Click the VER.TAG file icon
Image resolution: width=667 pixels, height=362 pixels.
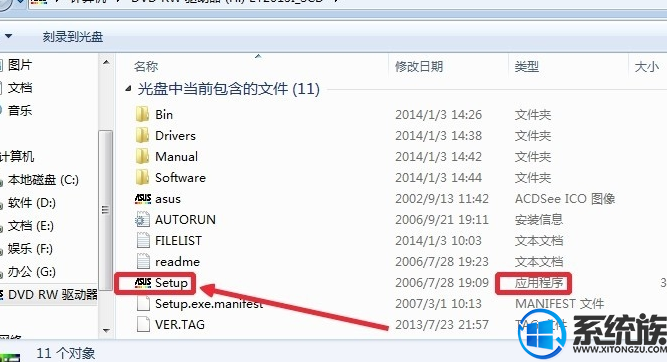[143, 325]
